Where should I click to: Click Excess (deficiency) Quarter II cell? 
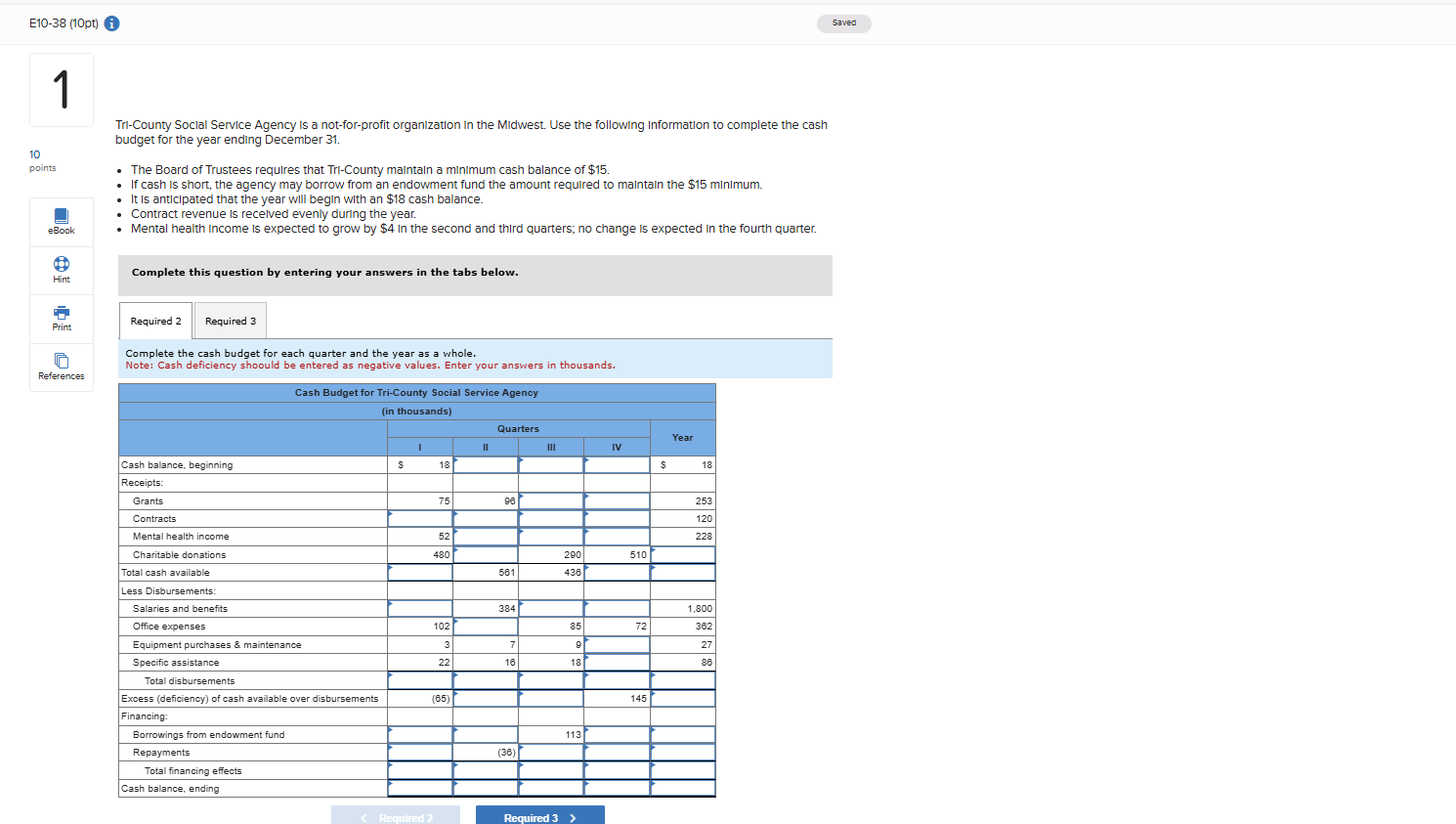coord(486,699)
